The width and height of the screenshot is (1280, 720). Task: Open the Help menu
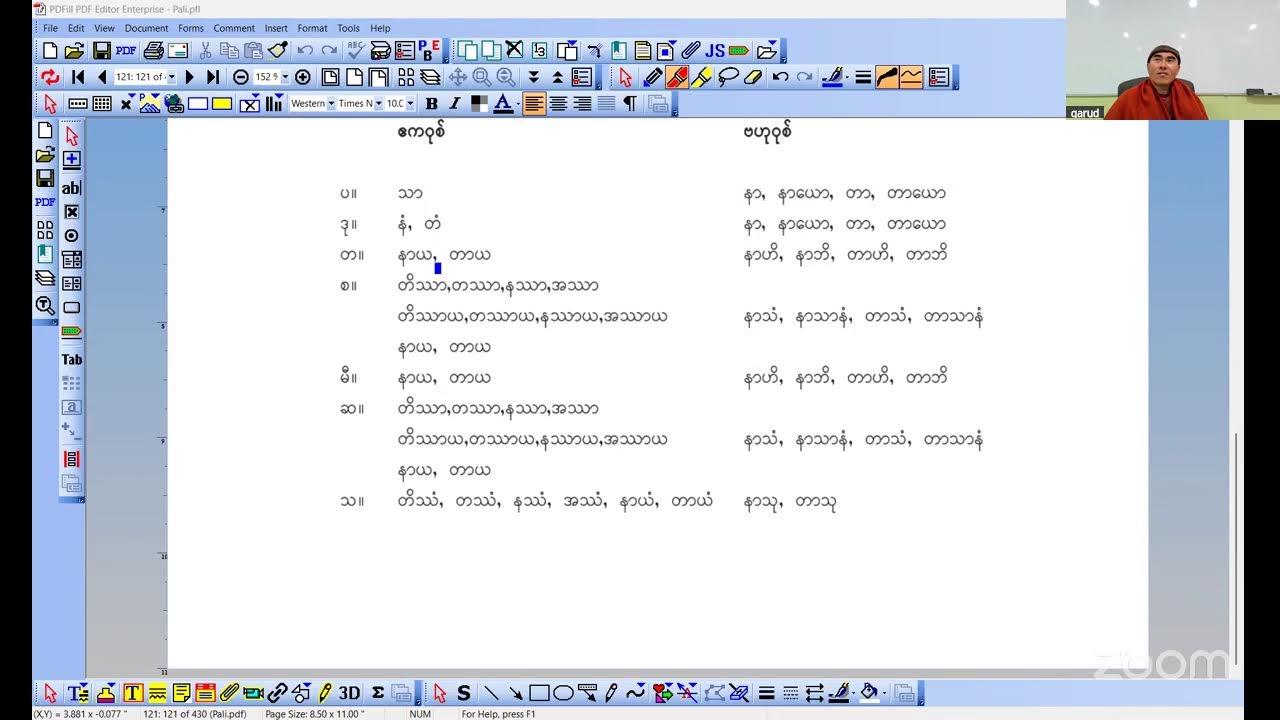[380, 28]
